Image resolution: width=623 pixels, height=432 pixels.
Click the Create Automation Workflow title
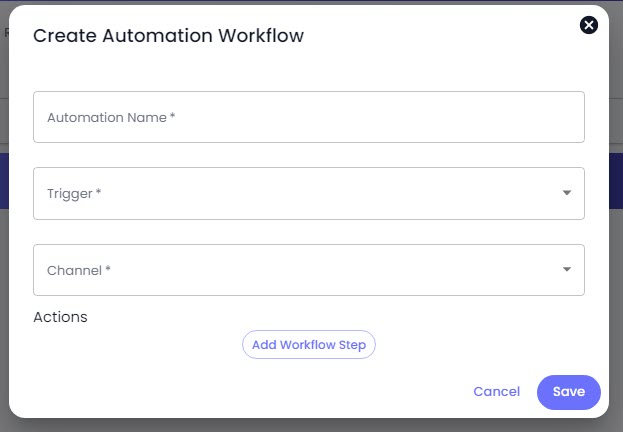click(168, 35)
